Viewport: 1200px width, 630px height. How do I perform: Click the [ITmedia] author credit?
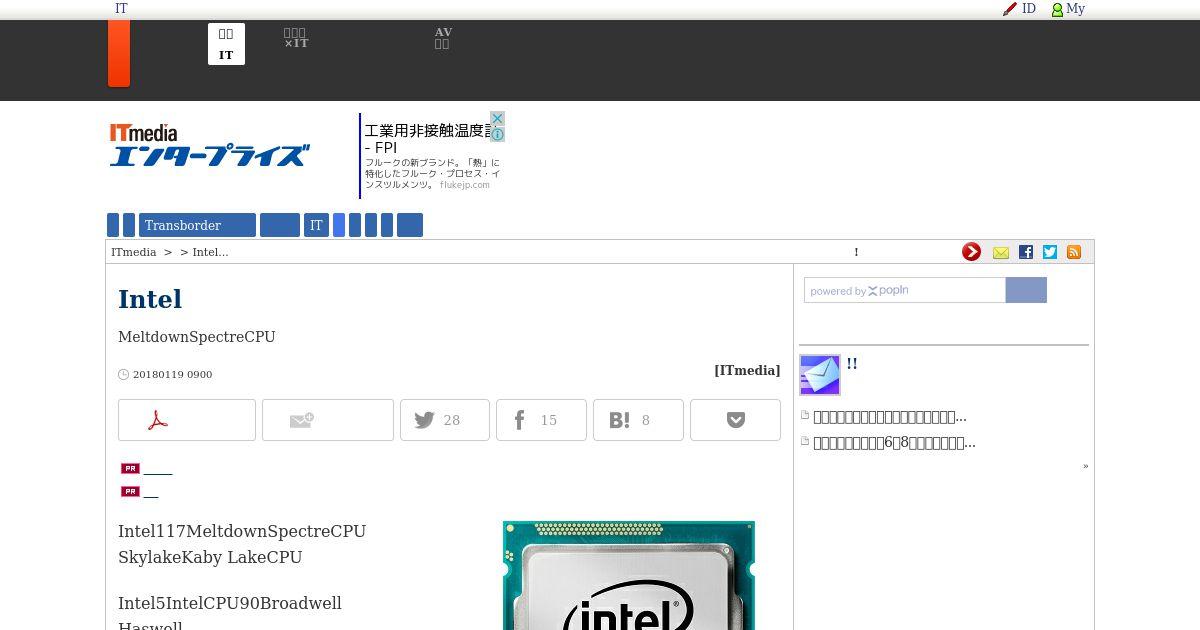point(747,371)
